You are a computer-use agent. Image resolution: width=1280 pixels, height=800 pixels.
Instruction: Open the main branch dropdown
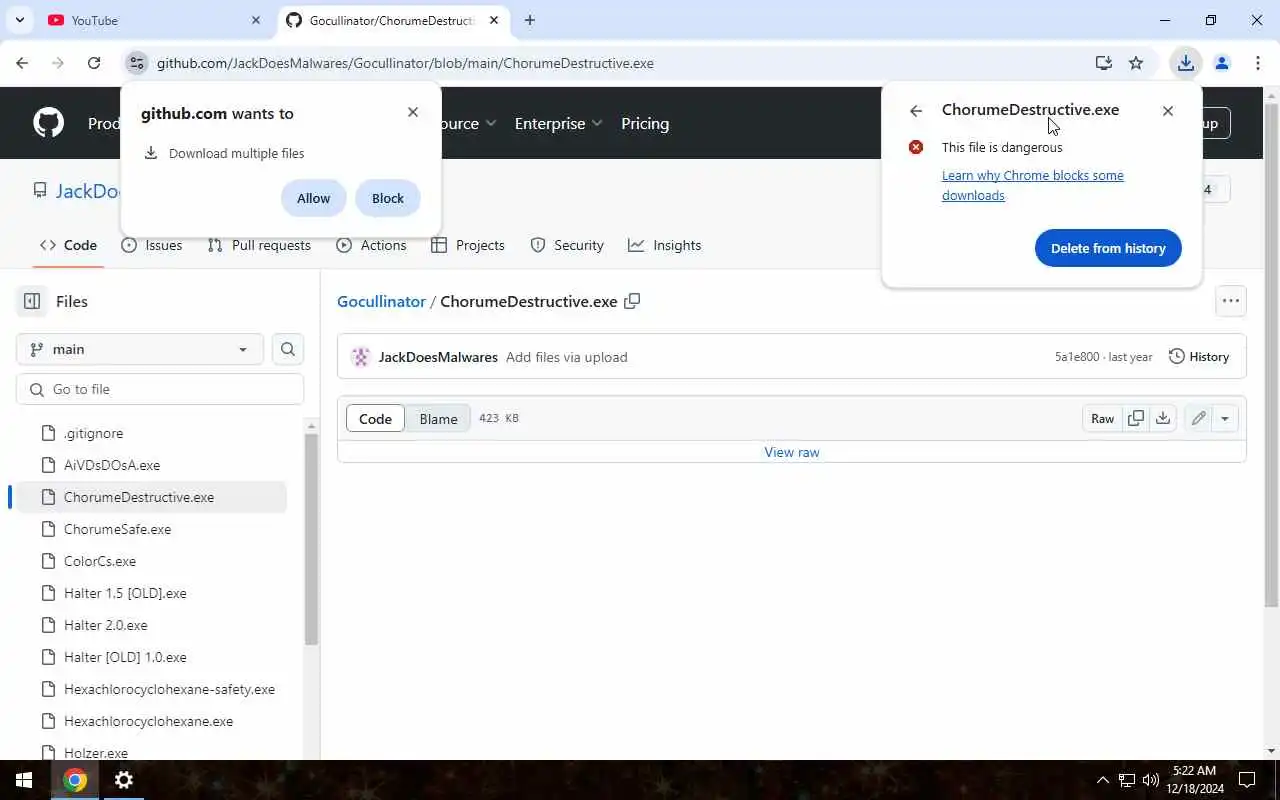pyautogui.click(x=140, y=349)
